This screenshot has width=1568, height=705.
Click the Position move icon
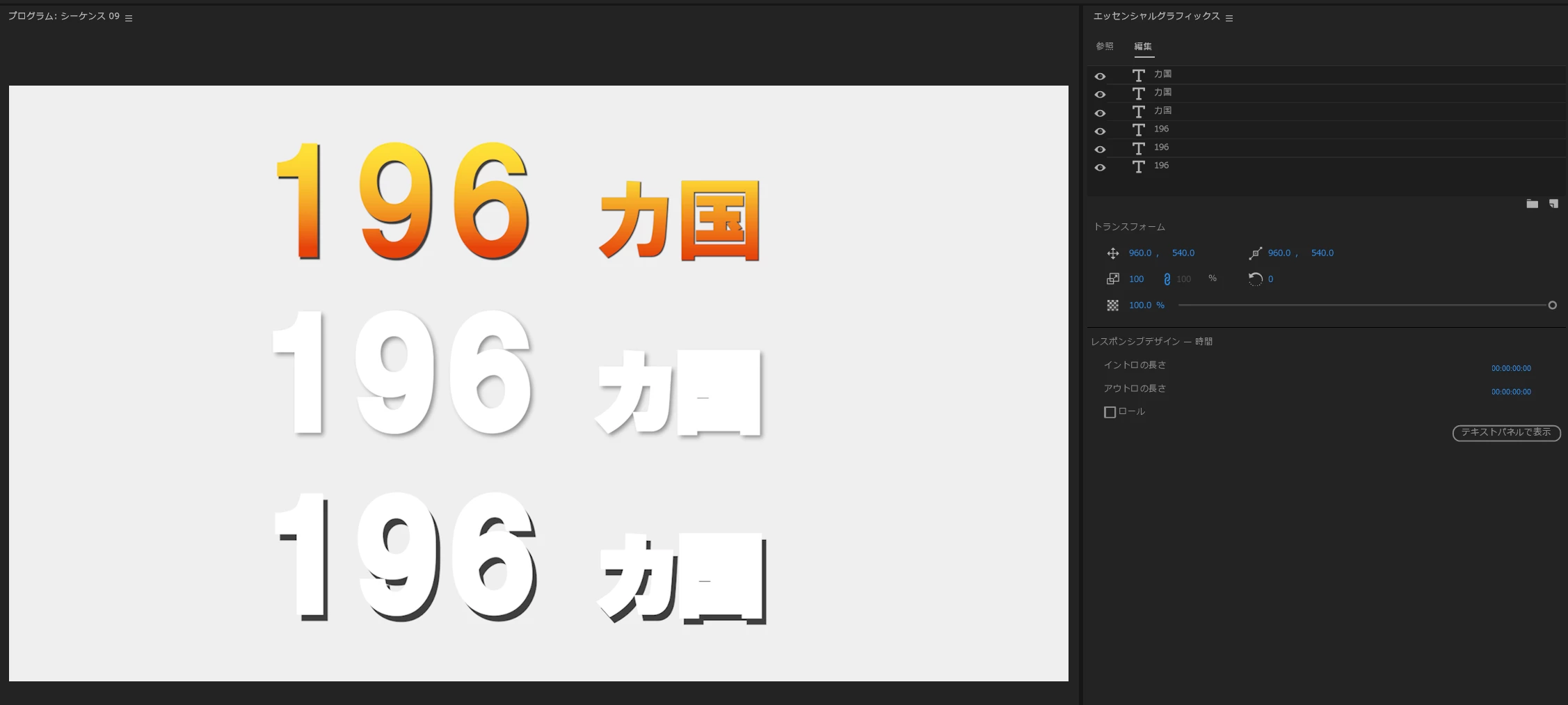coord(1113,253)
